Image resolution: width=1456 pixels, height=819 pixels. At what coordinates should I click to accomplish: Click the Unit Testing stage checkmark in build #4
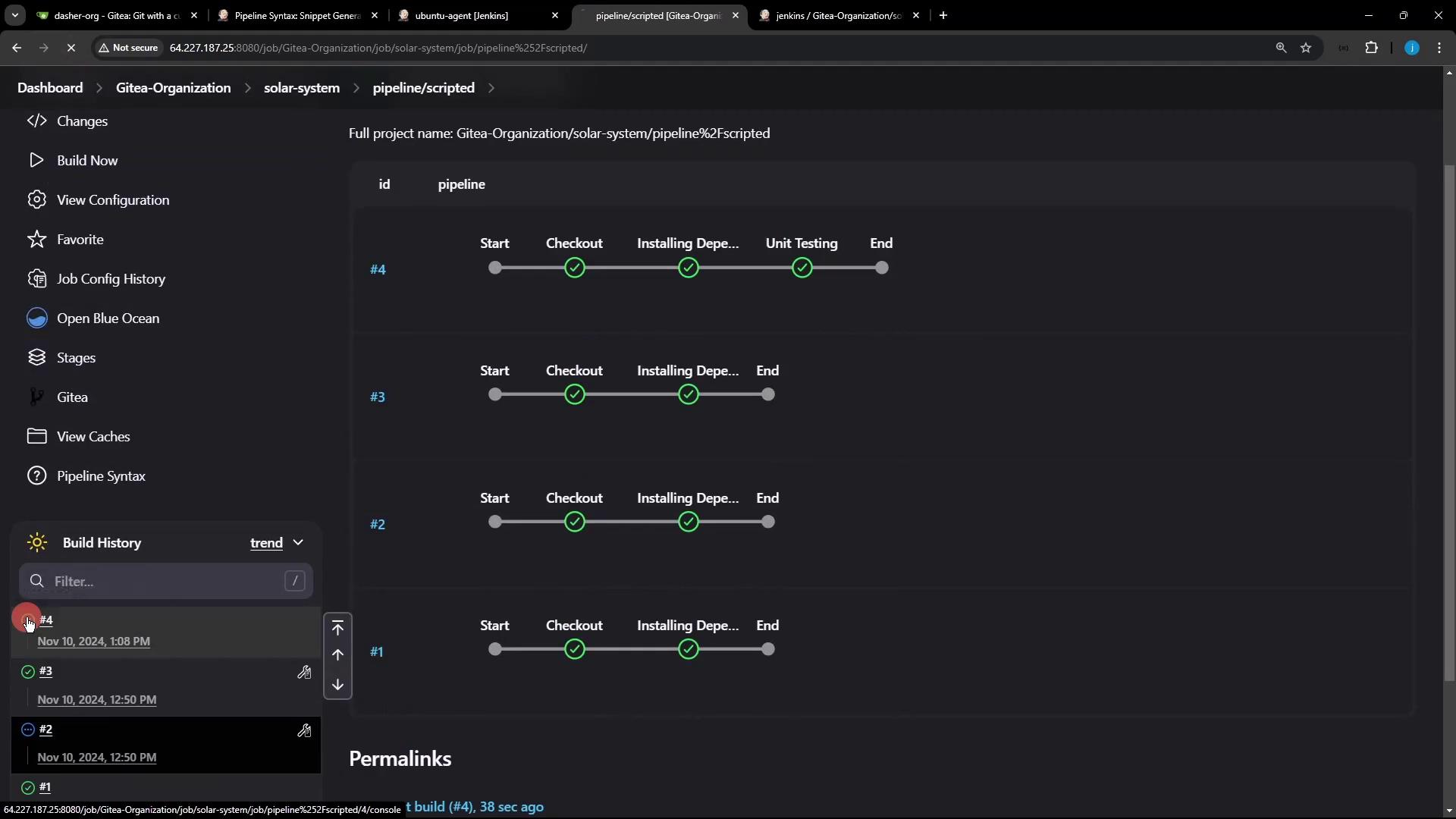click(802, 268)
